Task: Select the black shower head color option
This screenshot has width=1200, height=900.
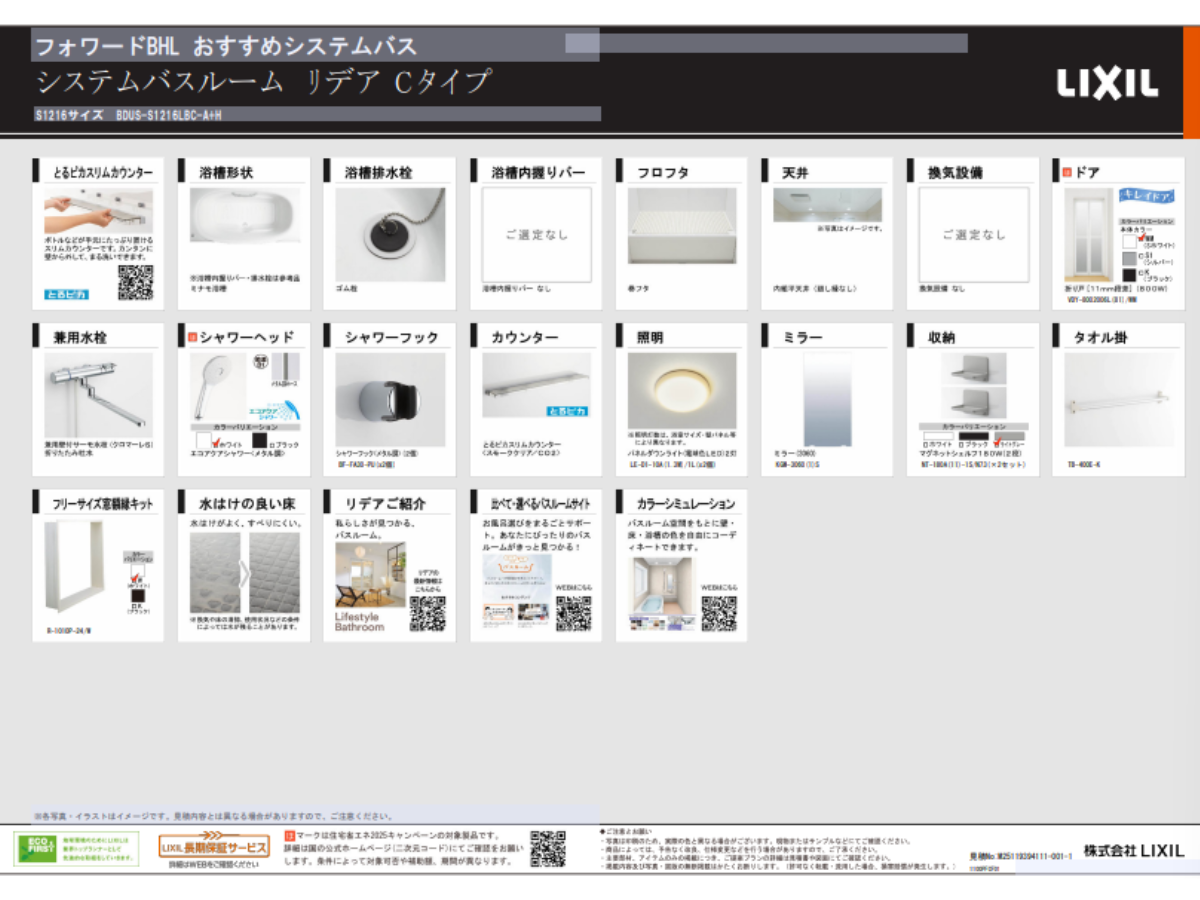Action: point(259,442)
